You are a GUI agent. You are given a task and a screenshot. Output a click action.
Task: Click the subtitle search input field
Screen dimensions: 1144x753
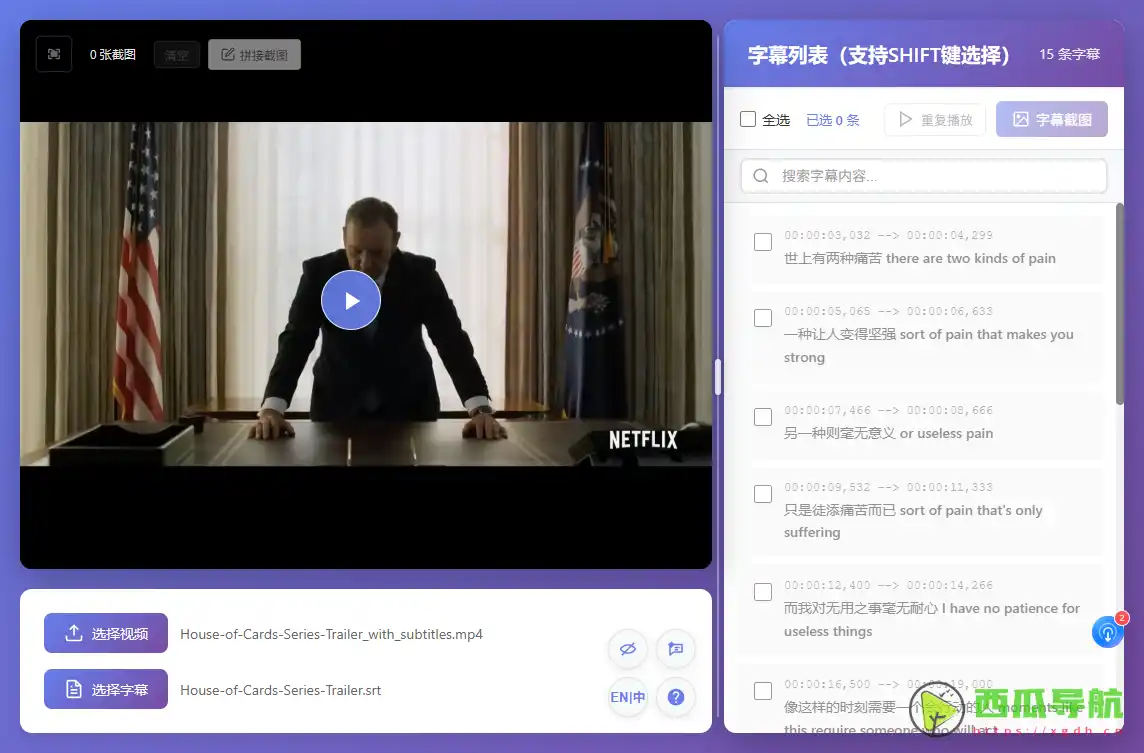(x=924, y=176)
